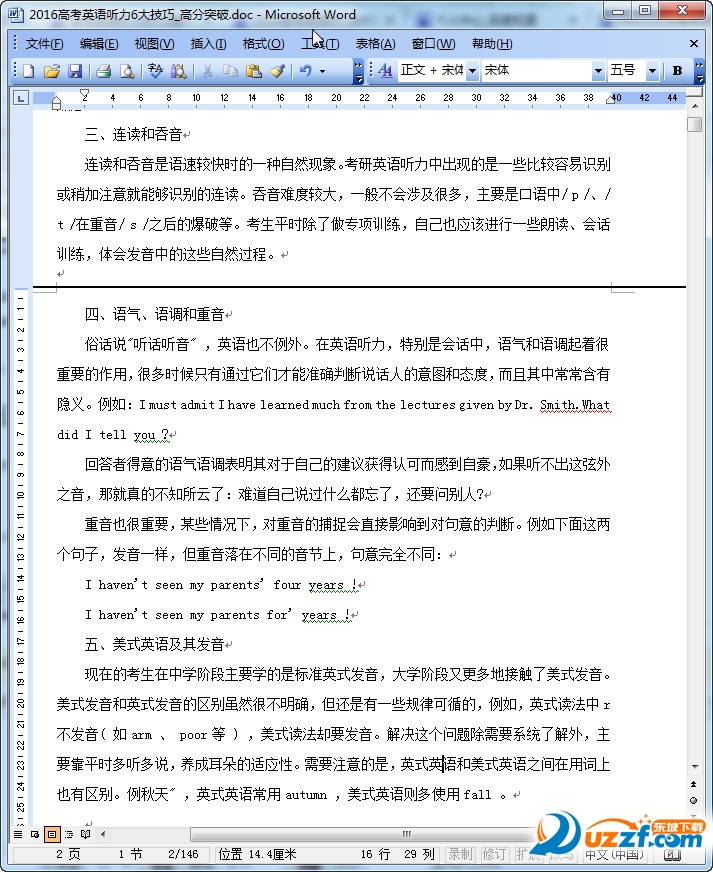Open the 表格(A) menu
The width and height of the screenshot is (713, 872).
[375, 44]
